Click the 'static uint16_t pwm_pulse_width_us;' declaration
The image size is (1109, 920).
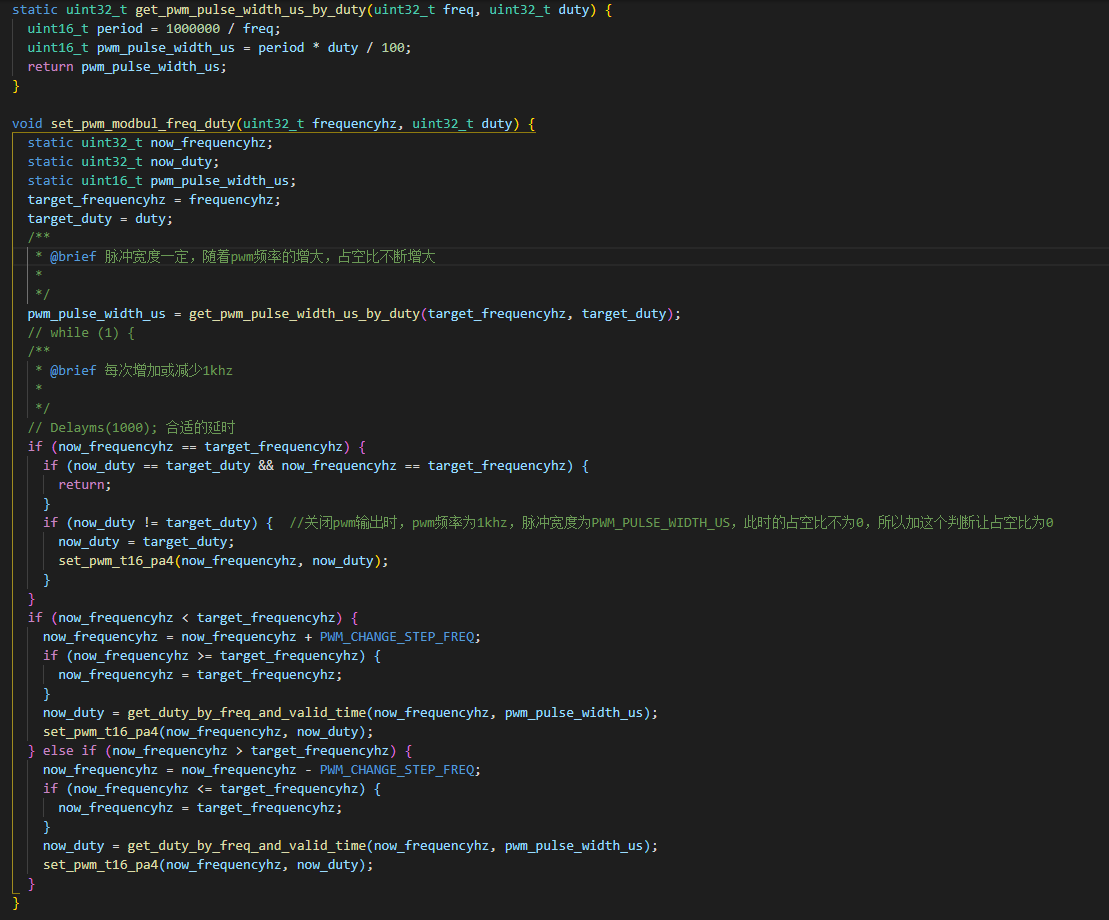161,181
